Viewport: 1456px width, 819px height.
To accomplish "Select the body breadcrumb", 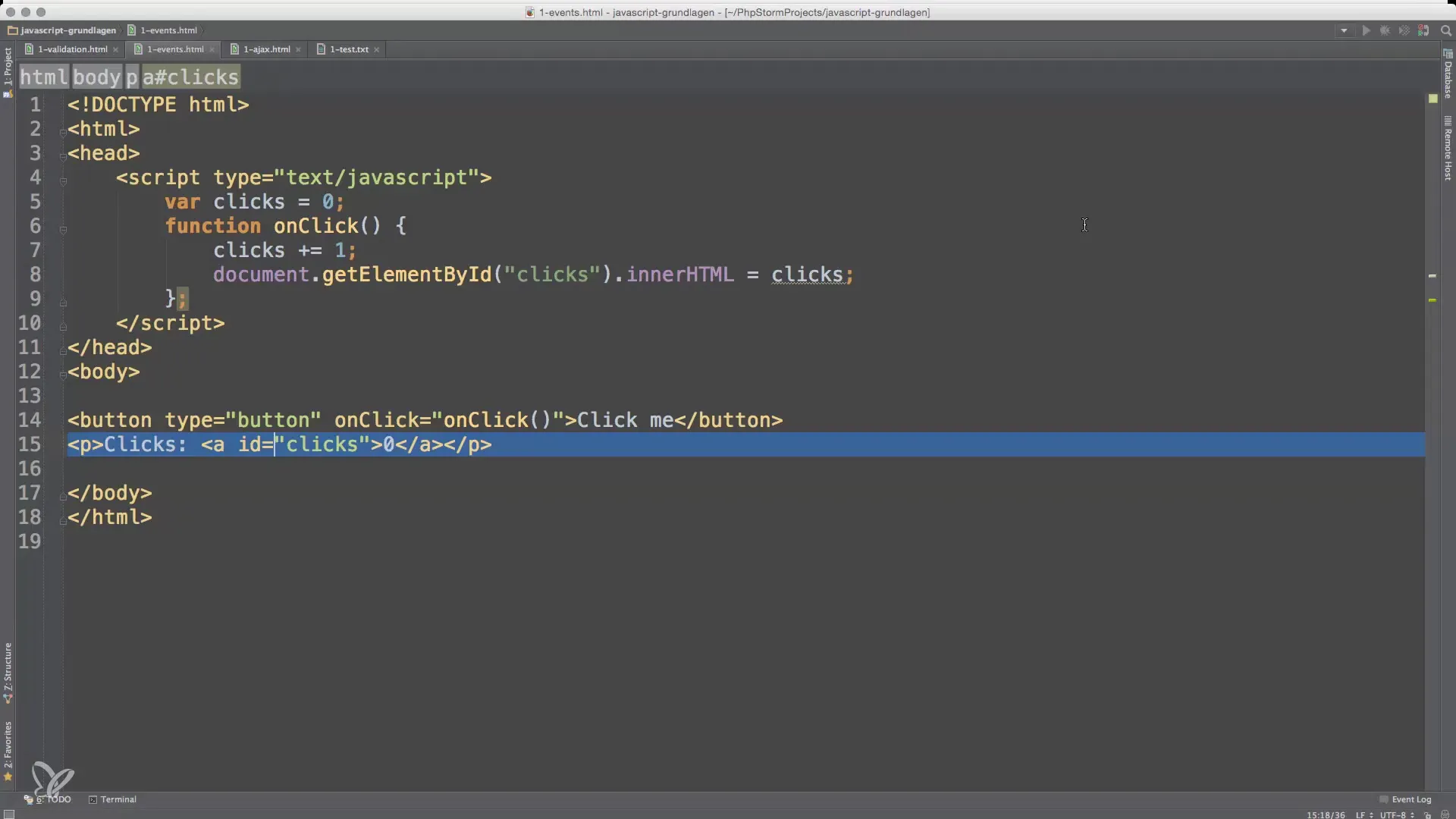I will click(97, 77).
